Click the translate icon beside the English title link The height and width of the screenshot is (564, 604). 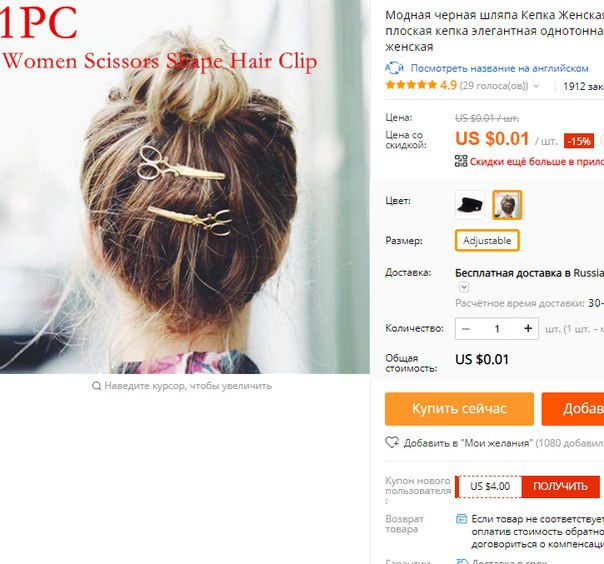394,68
